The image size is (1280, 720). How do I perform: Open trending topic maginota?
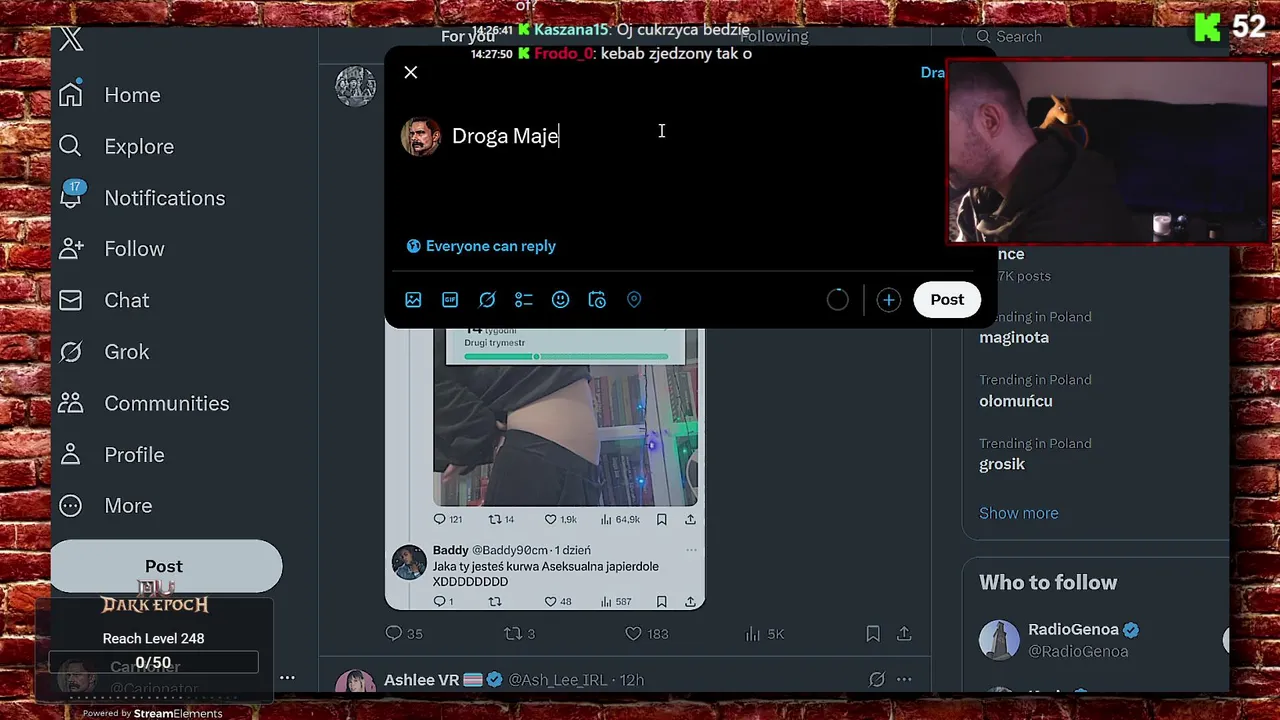1014,337
